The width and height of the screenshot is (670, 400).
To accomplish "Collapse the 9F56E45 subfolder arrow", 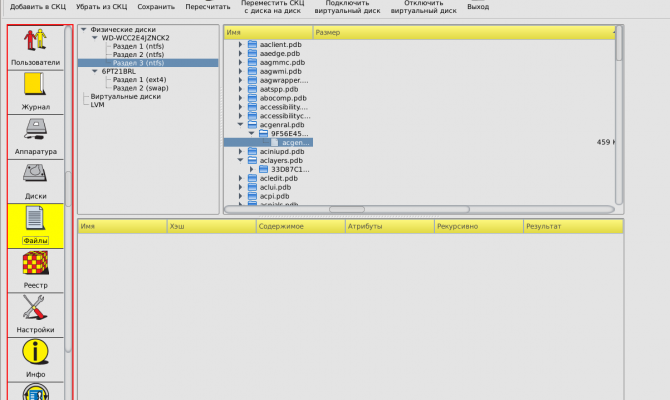I will (x=252, y=134).
